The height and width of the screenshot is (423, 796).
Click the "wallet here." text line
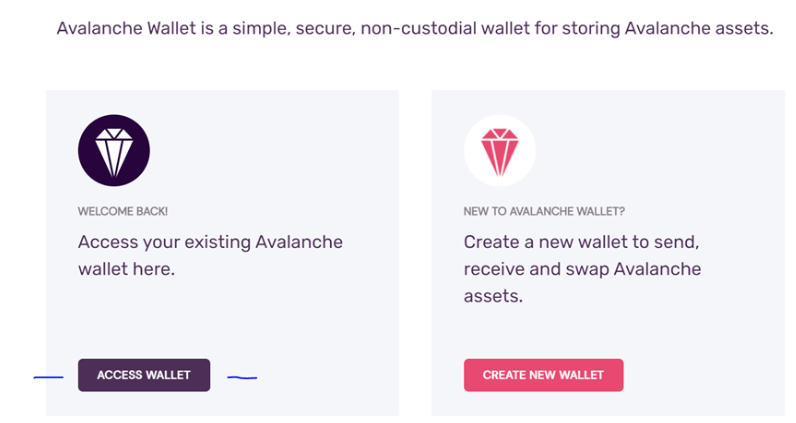[126, 269]
